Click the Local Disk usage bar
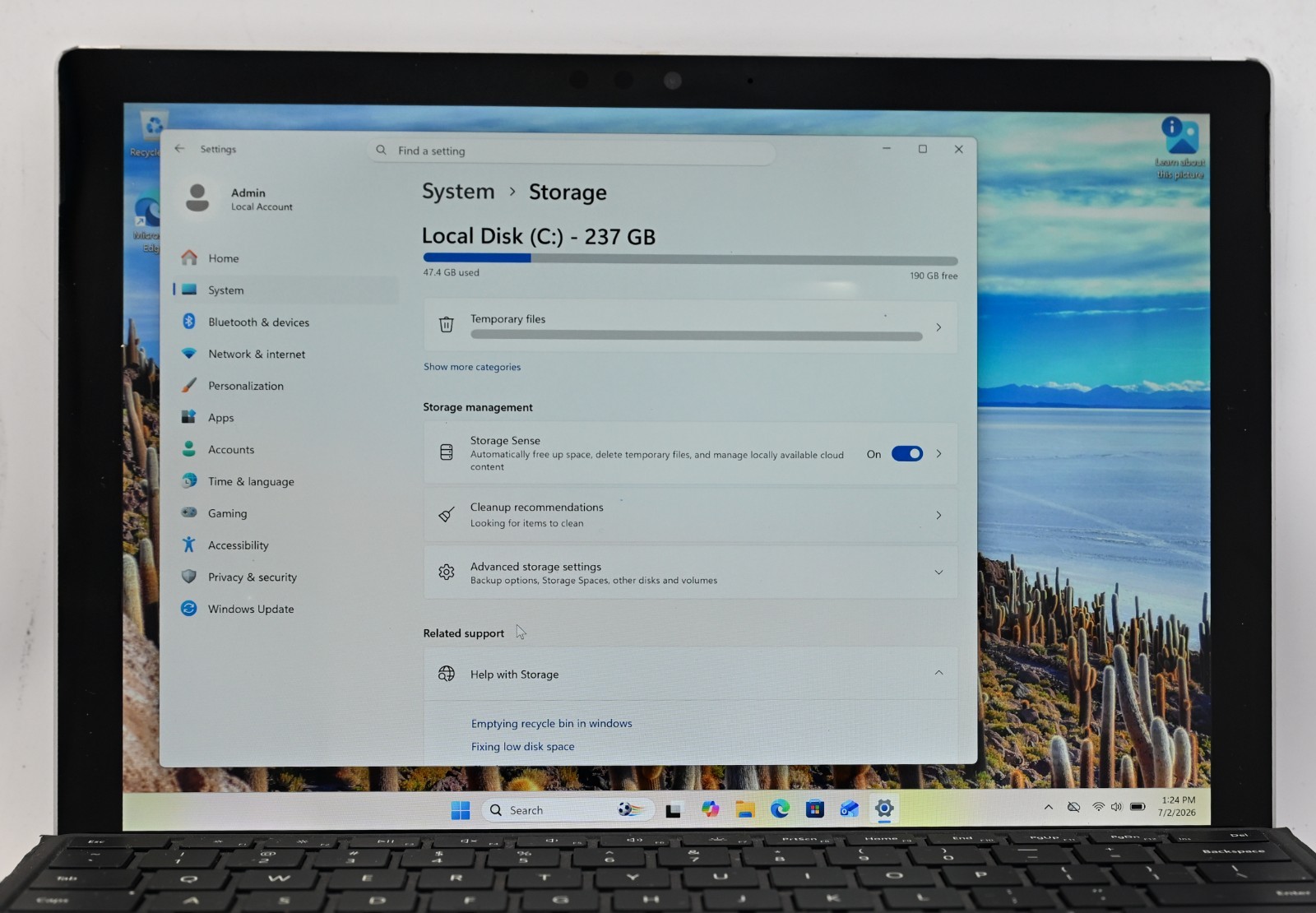The height and width of the screenshot is (913, 1316). tap(690, 258)
